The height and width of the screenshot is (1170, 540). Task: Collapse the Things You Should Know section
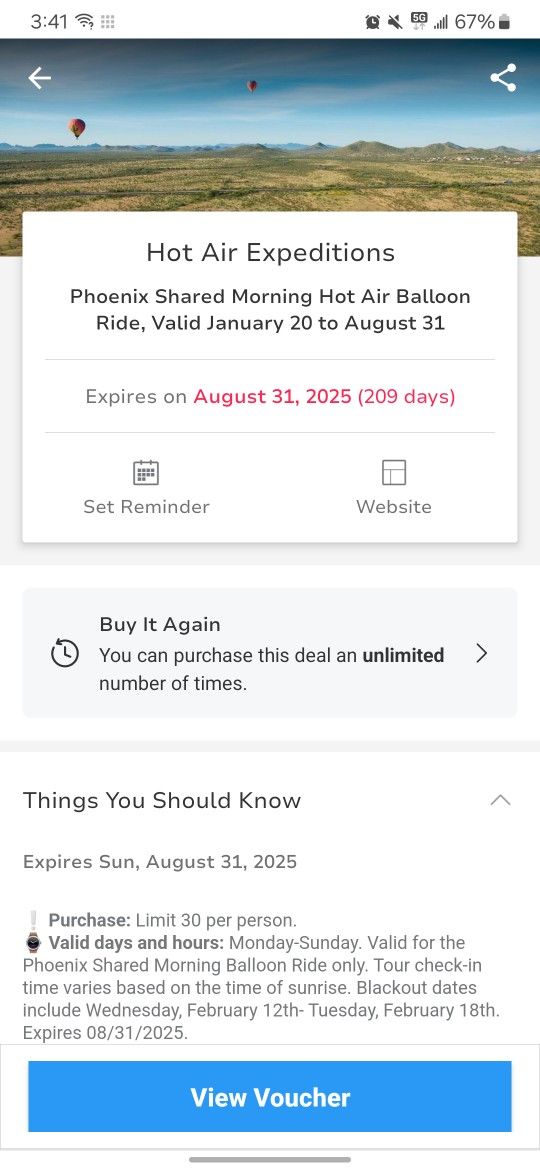click(x=500, y=800)
